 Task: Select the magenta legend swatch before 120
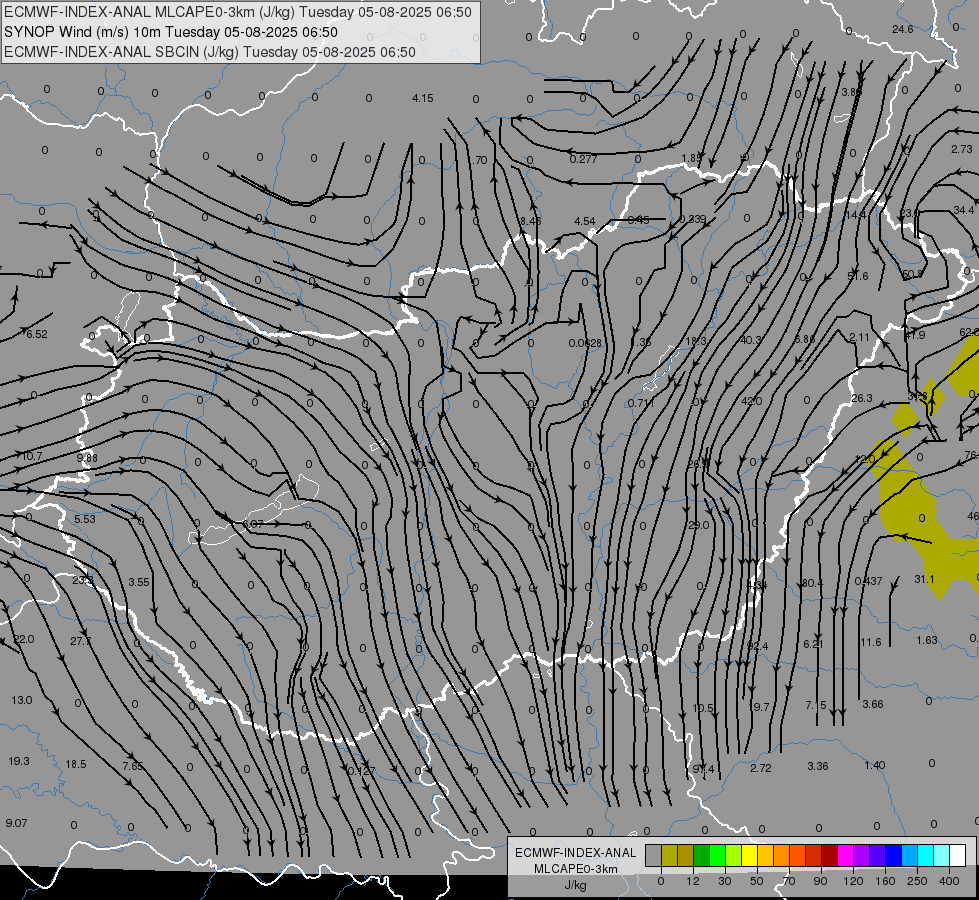(845, 855)
